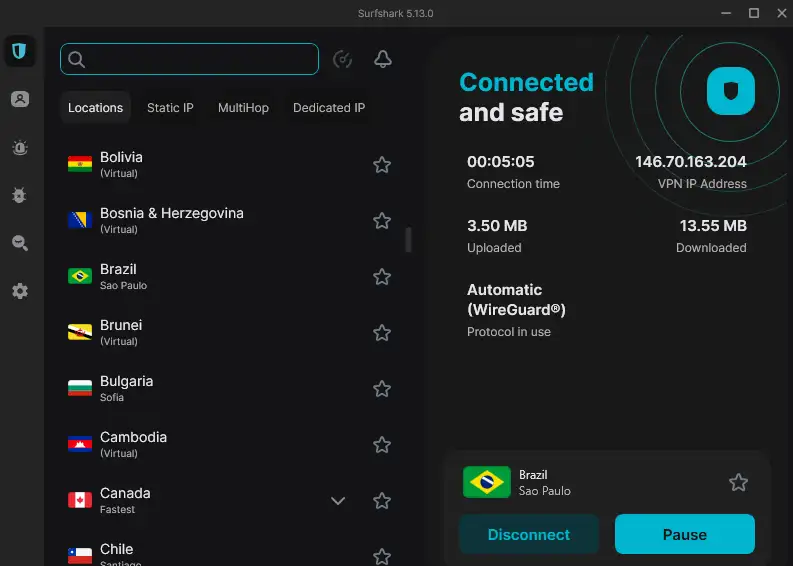Connect to Brunei (Virtual)

pyautogui.click(x=230, y=333)
